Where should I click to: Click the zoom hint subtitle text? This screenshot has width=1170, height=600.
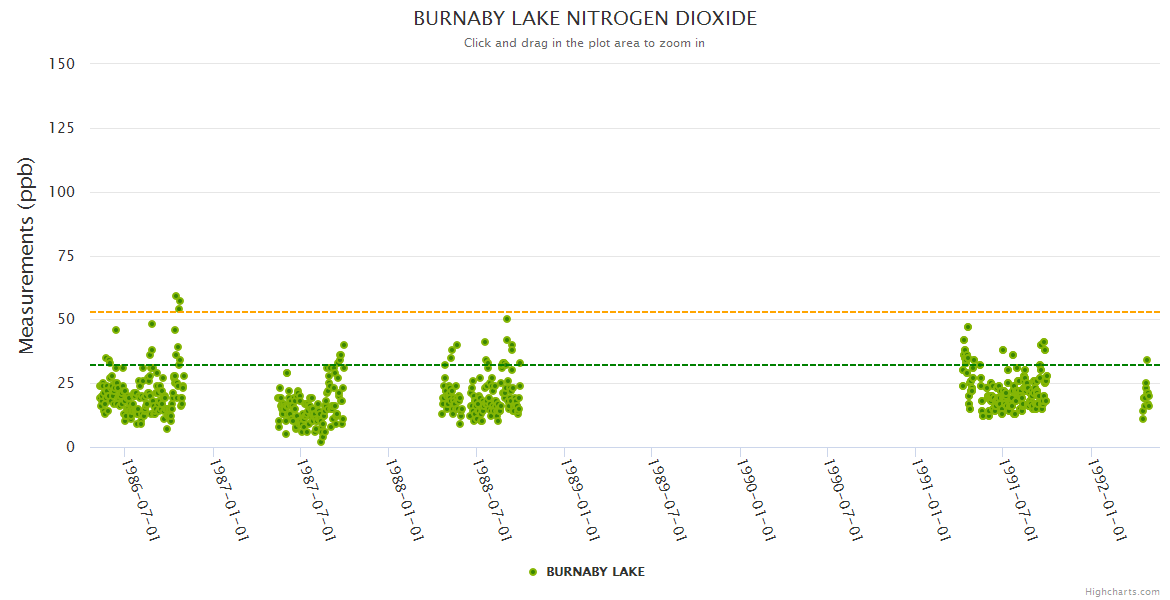click(x=584, y=43)
